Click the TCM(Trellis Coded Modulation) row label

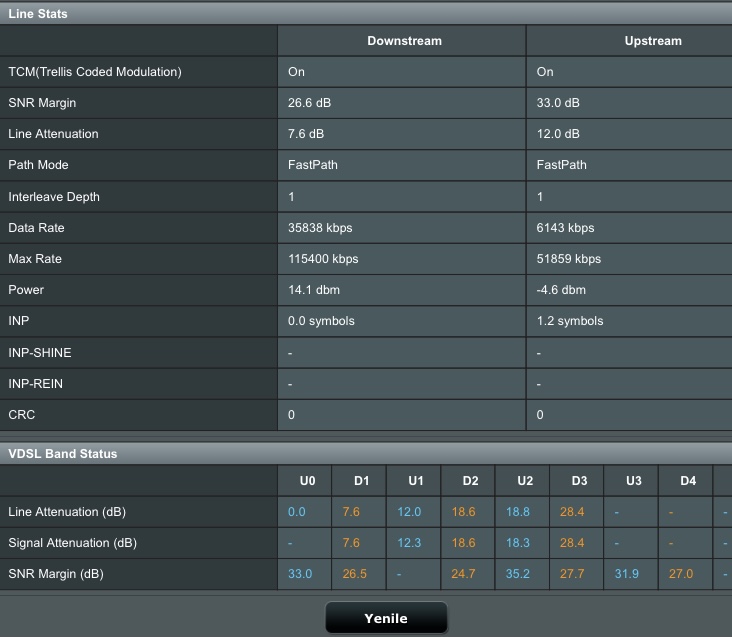coord(95,72)
